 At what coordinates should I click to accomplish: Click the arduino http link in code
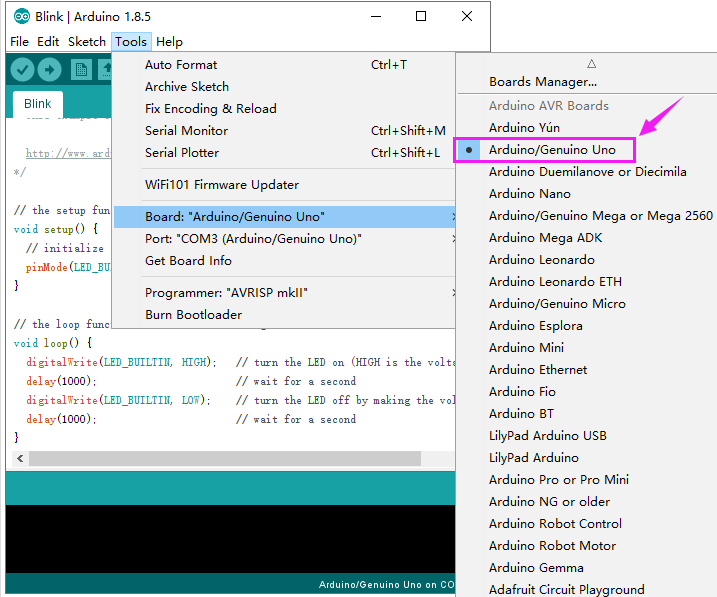(68, 153)
